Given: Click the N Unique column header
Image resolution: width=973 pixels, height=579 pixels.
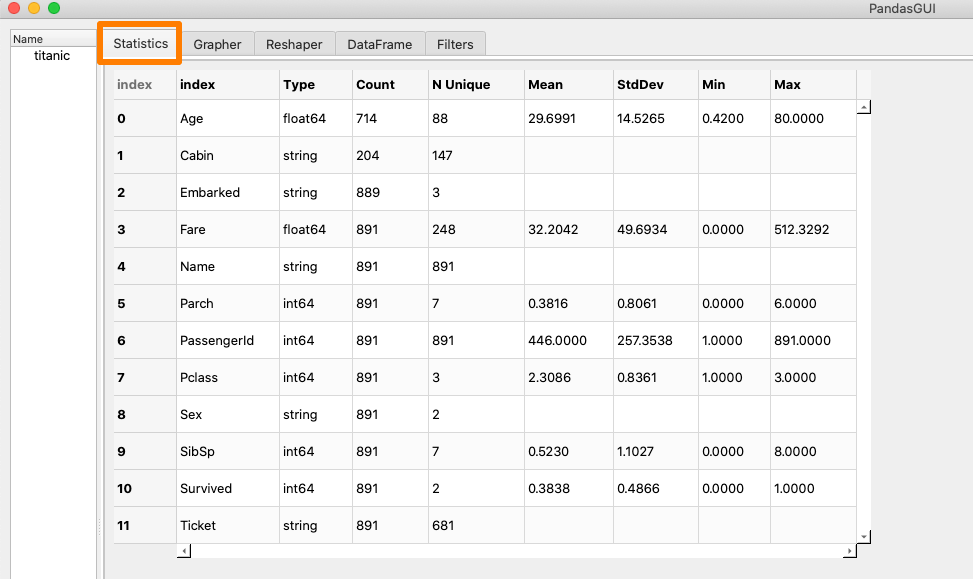Looking at the screenshot, I should point(461,85).
